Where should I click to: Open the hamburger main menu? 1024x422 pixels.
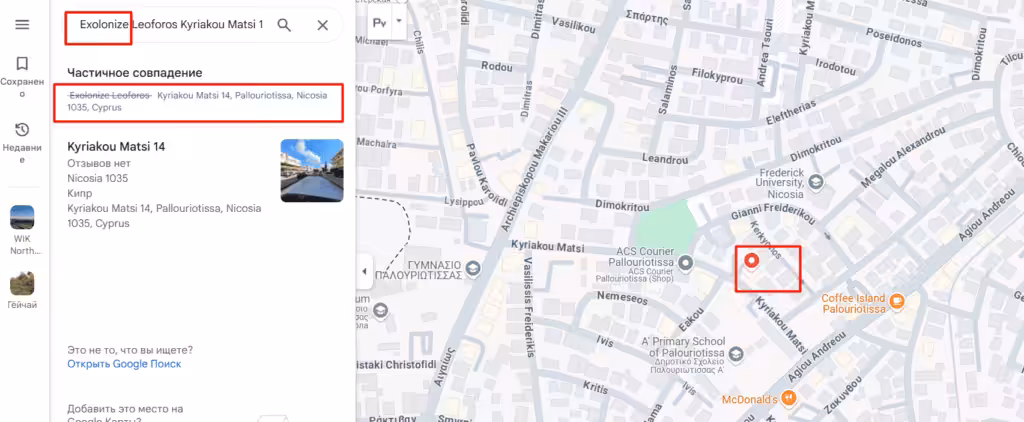pyautogui.click(x=22, y=25)
